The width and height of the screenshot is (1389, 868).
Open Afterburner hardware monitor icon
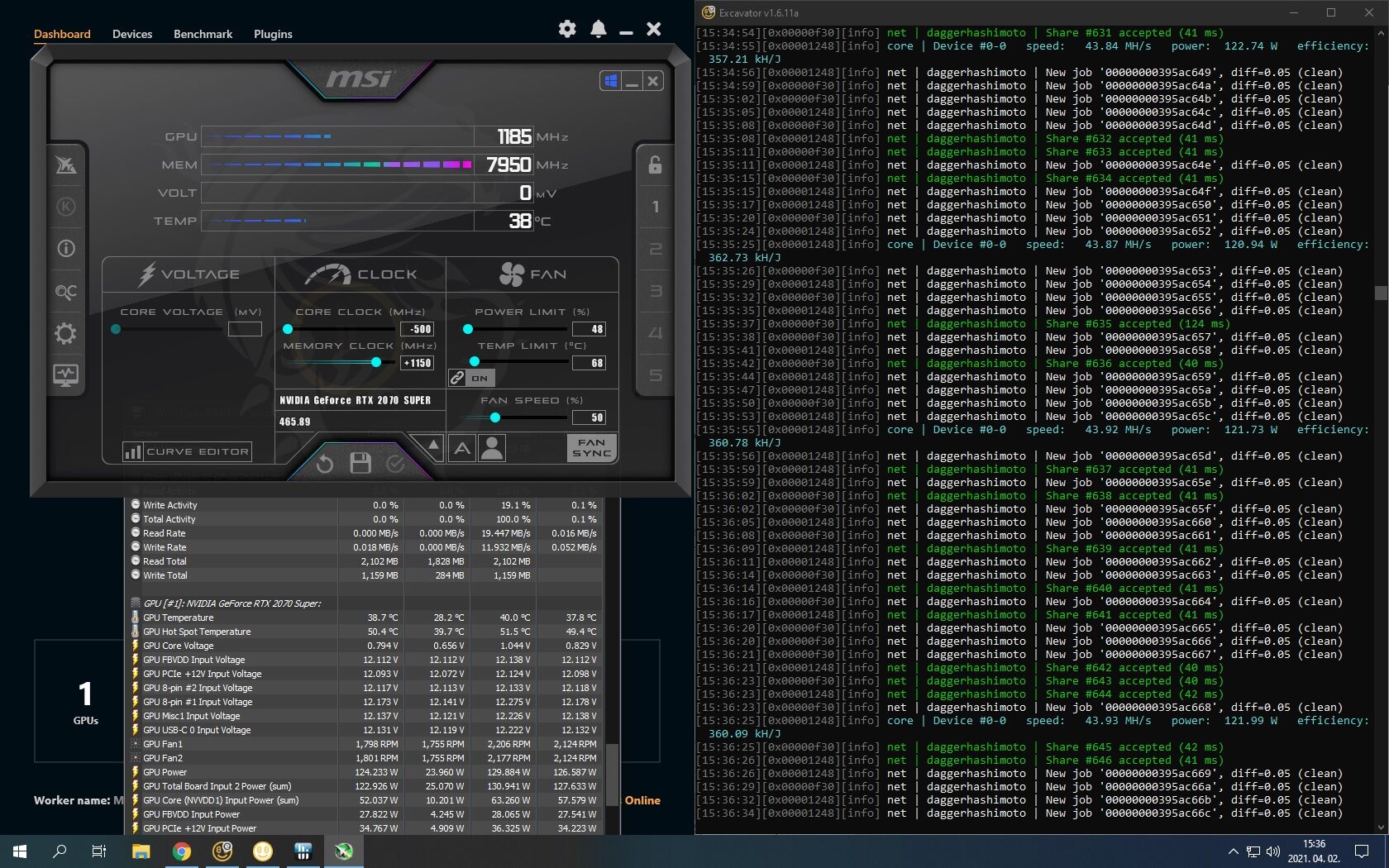pos(66,375)
